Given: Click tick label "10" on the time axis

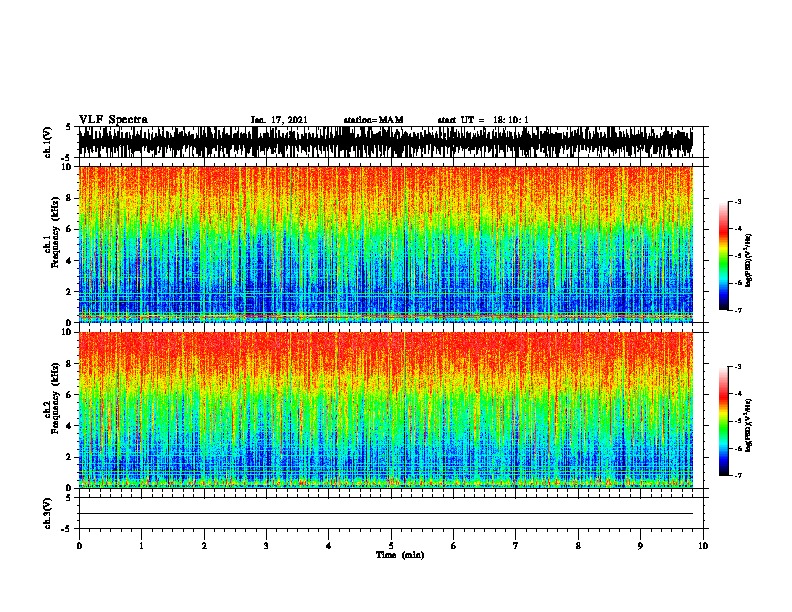Looking at the screenshot, I should 703,546.
